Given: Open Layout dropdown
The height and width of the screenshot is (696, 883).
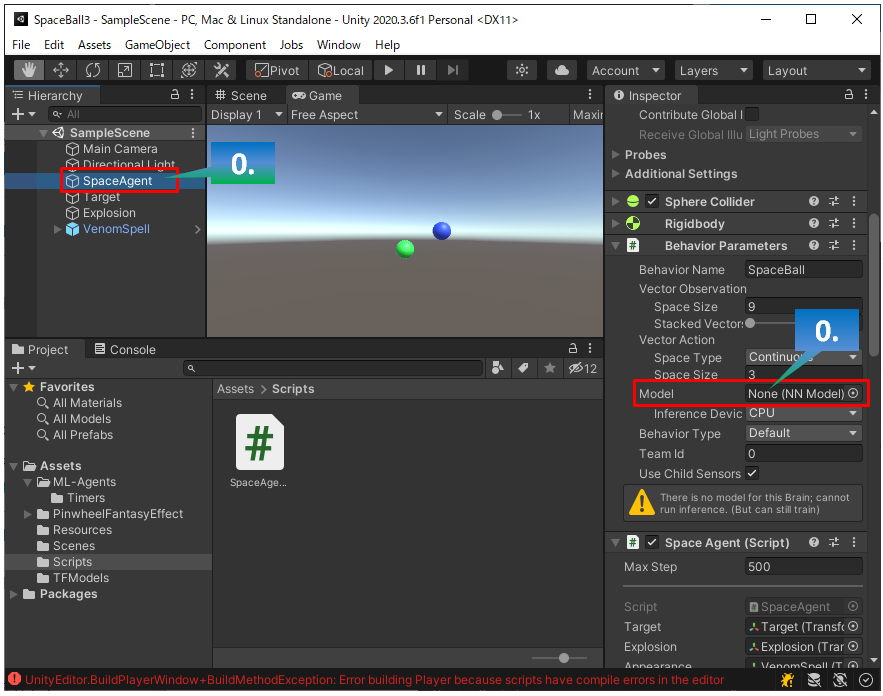Looking at the screenshot, I should tap(817, 70).
